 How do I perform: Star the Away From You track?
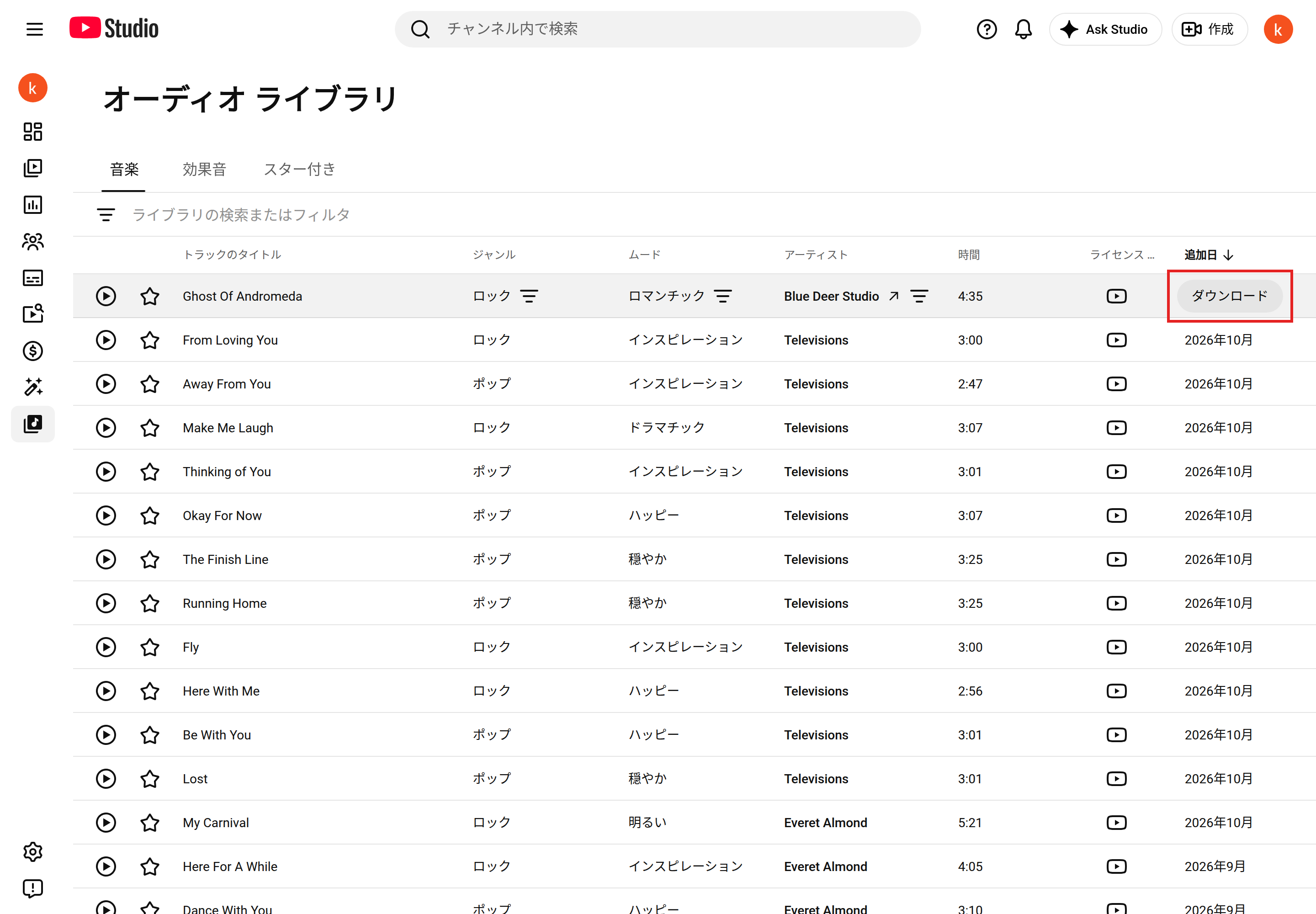point(149,384)
